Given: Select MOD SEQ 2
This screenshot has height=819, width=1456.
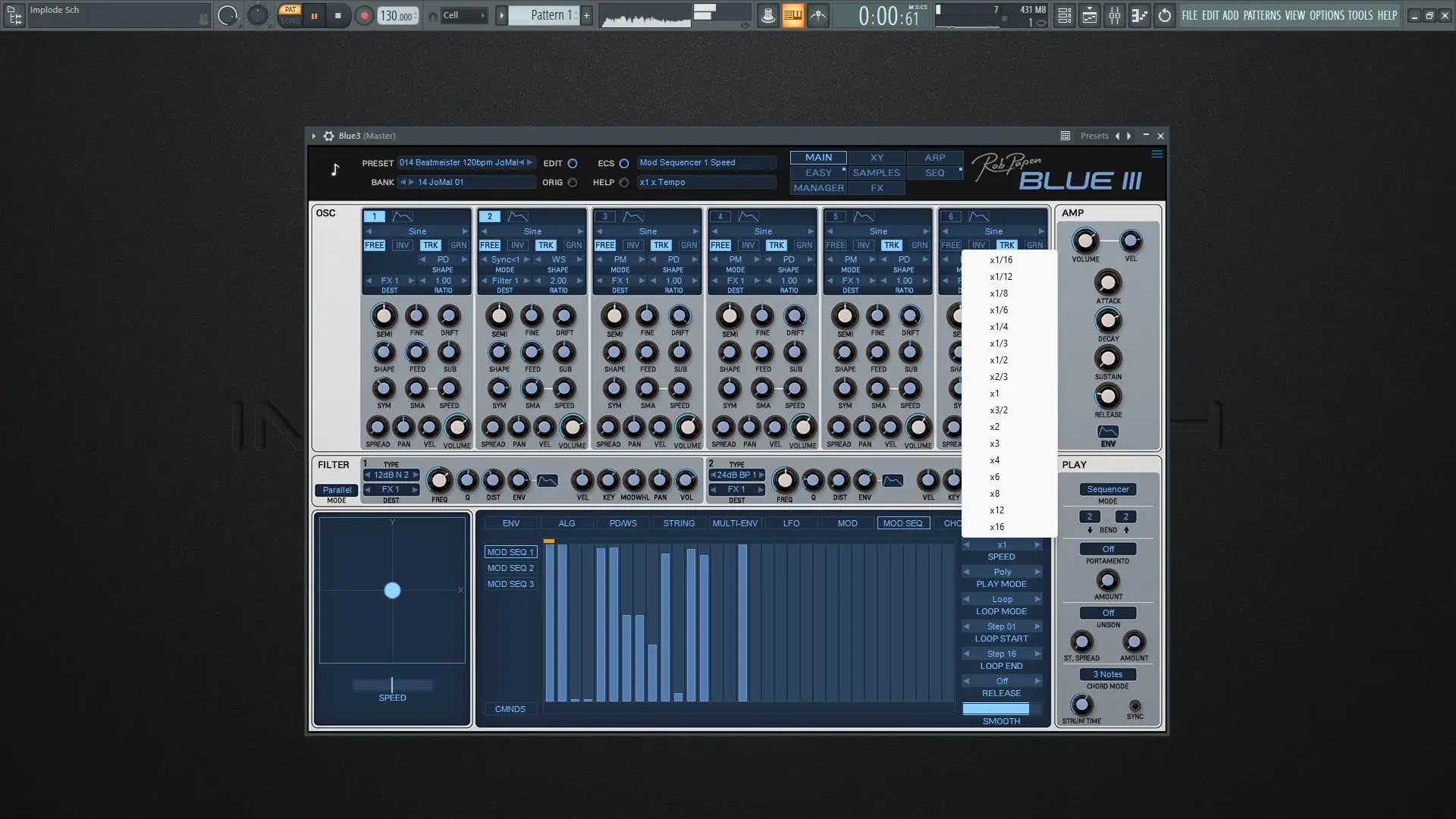Looking at the screenshot, I should (510, 568).
